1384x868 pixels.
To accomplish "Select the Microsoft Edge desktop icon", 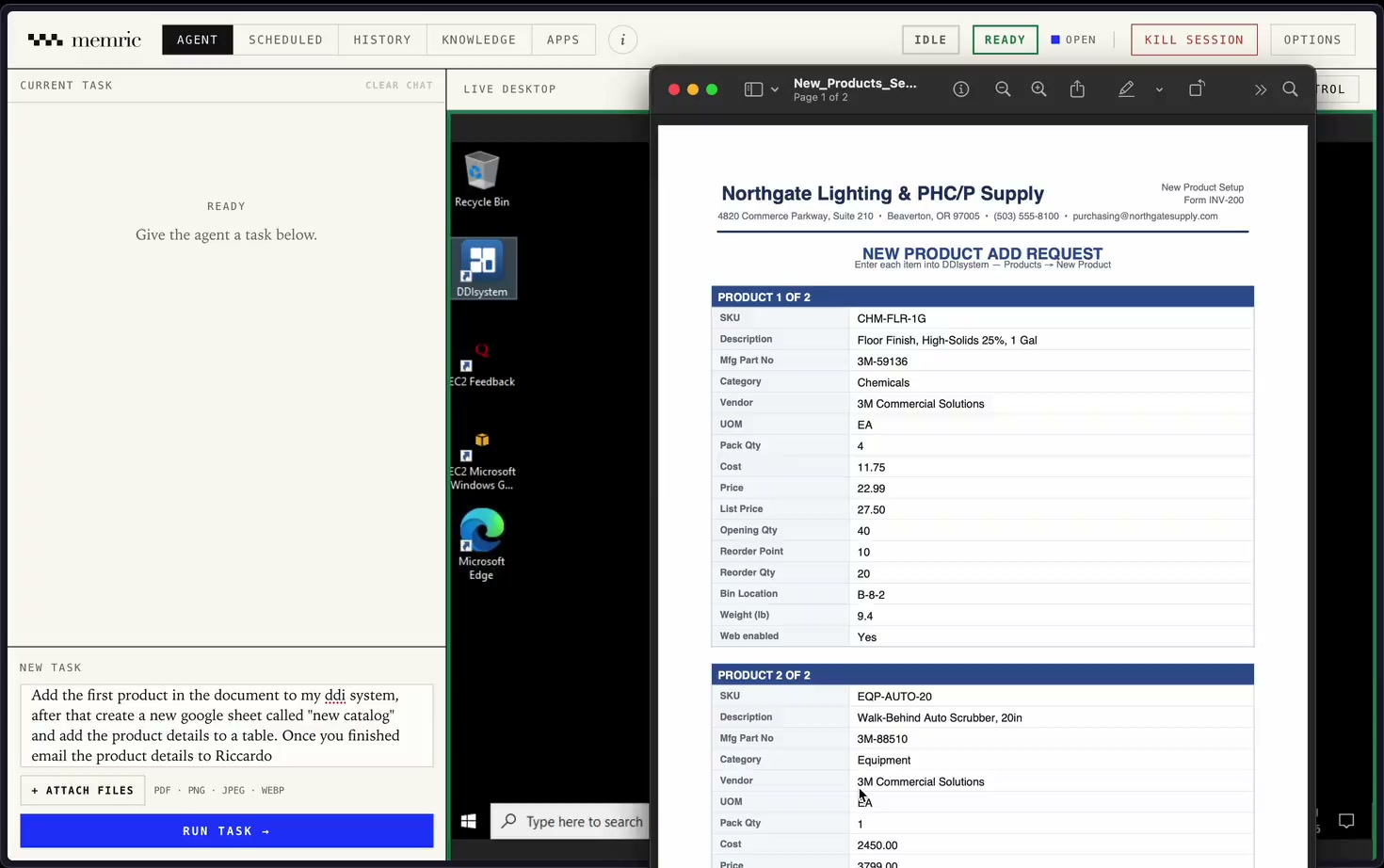I will click(x=482, y=544).
